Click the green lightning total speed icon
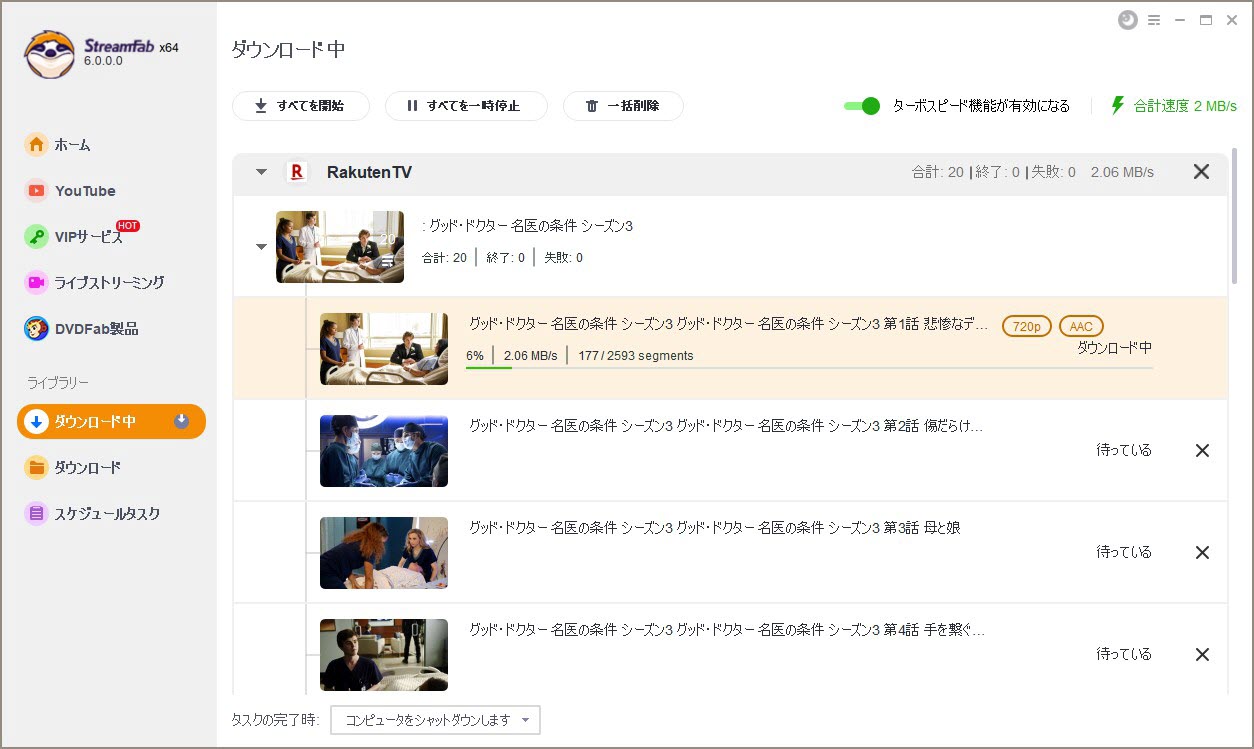This screenshot has height=749, width=1254. 1118,105
